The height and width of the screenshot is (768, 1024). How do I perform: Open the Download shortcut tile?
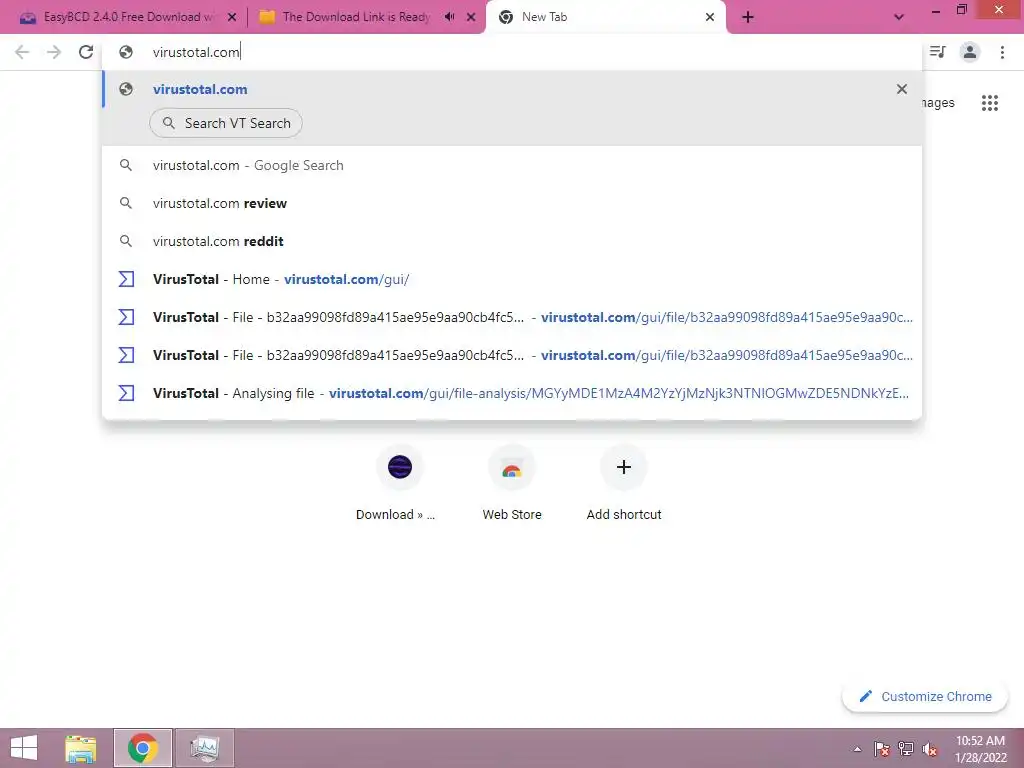click(400, 483)
